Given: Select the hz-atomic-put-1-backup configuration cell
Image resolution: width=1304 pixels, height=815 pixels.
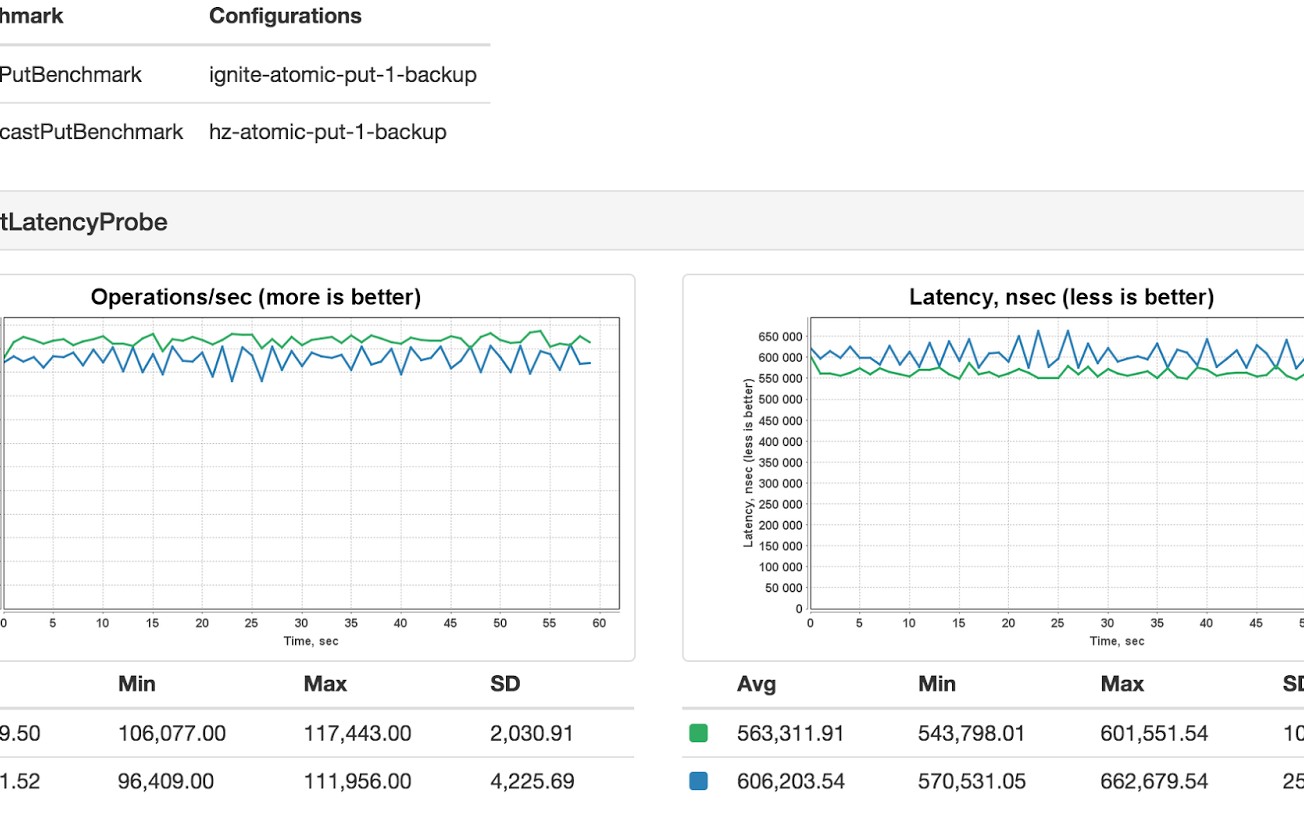Looking at the screenshot, I should tap(327, 132).
